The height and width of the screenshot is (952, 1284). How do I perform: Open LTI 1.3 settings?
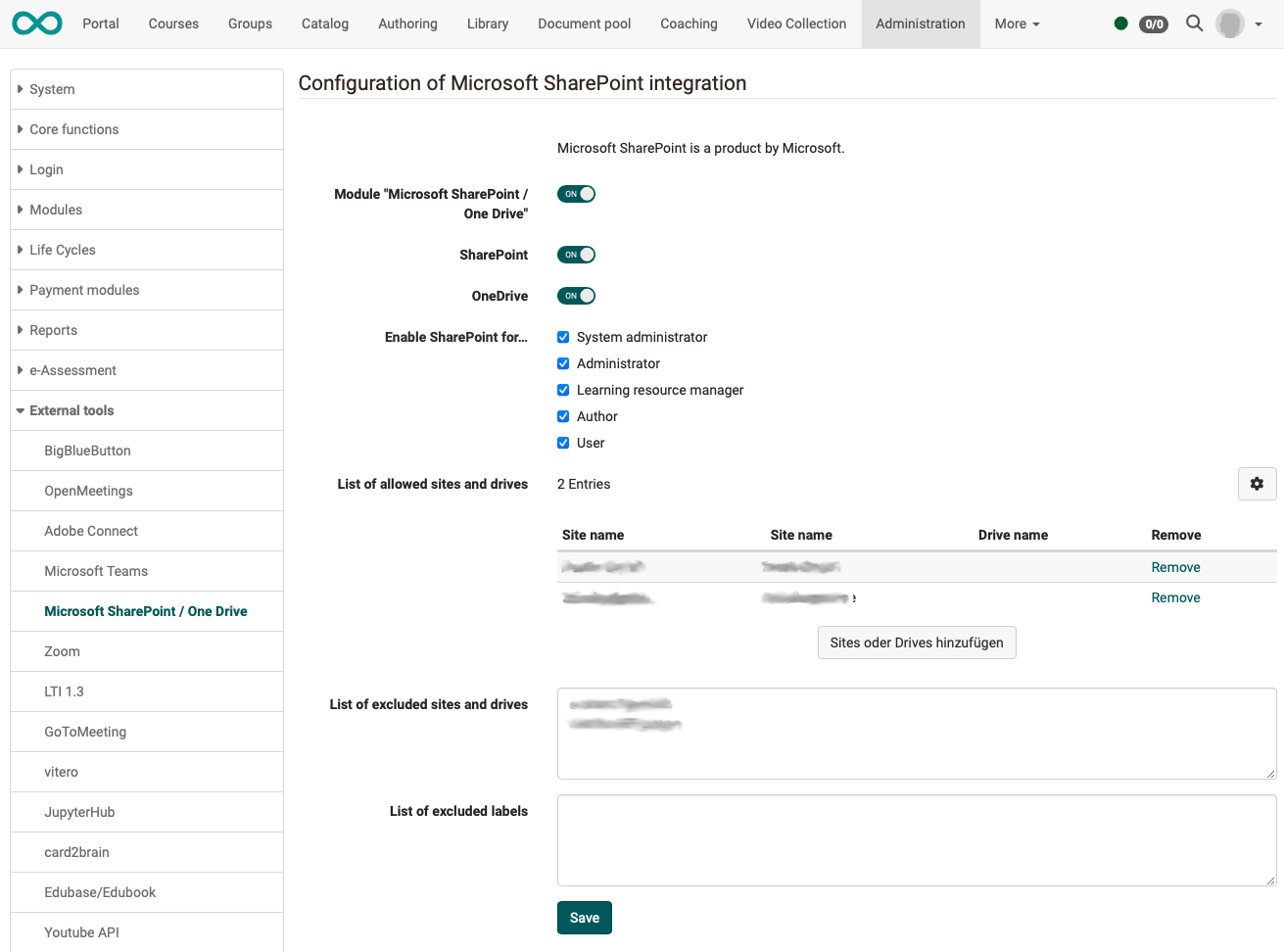(x=147, y=691)
